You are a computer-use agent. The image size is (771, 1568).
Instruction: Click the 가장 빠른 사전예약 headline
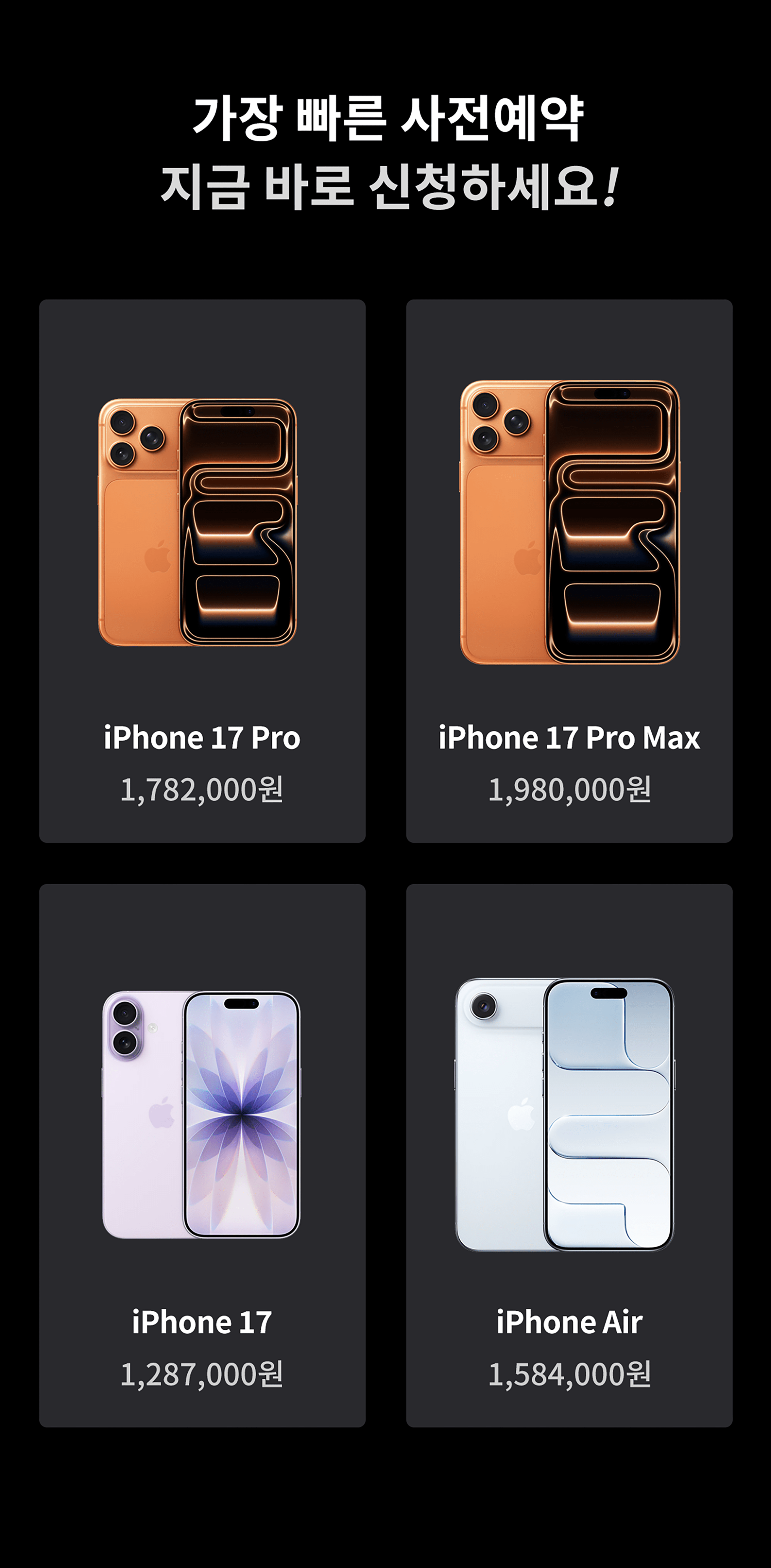pos(387,119)
